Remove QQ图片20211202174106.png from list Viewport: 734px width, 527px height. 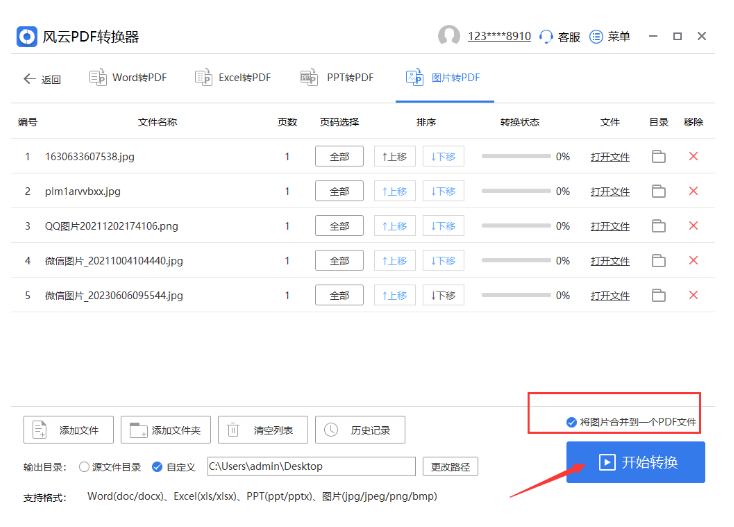point(693,226)
